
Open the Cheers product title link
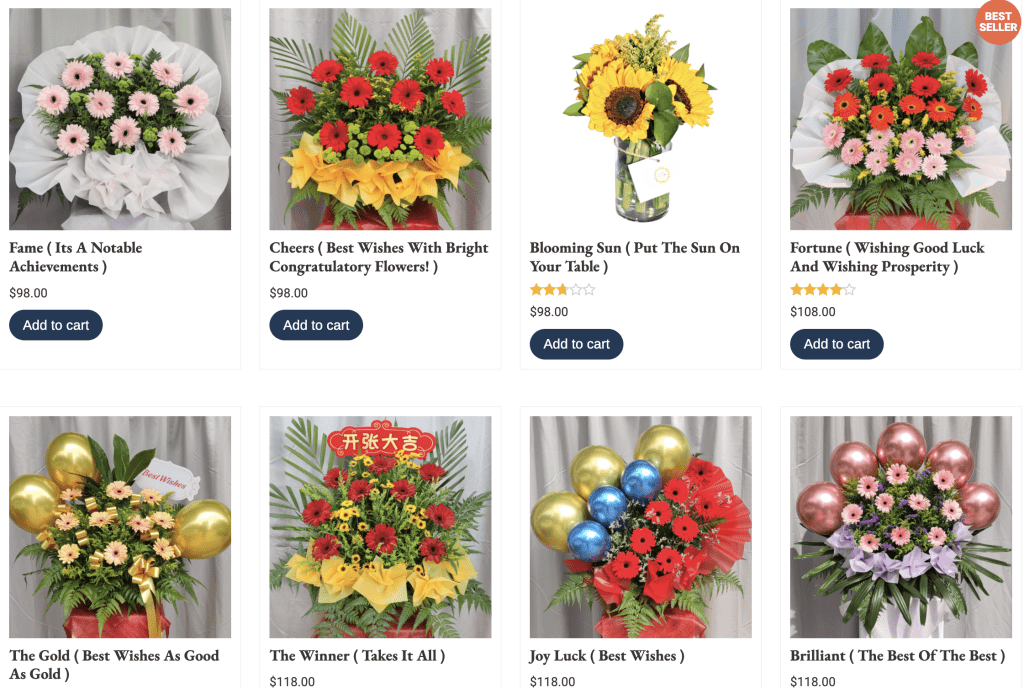click(x=379, y=257)
